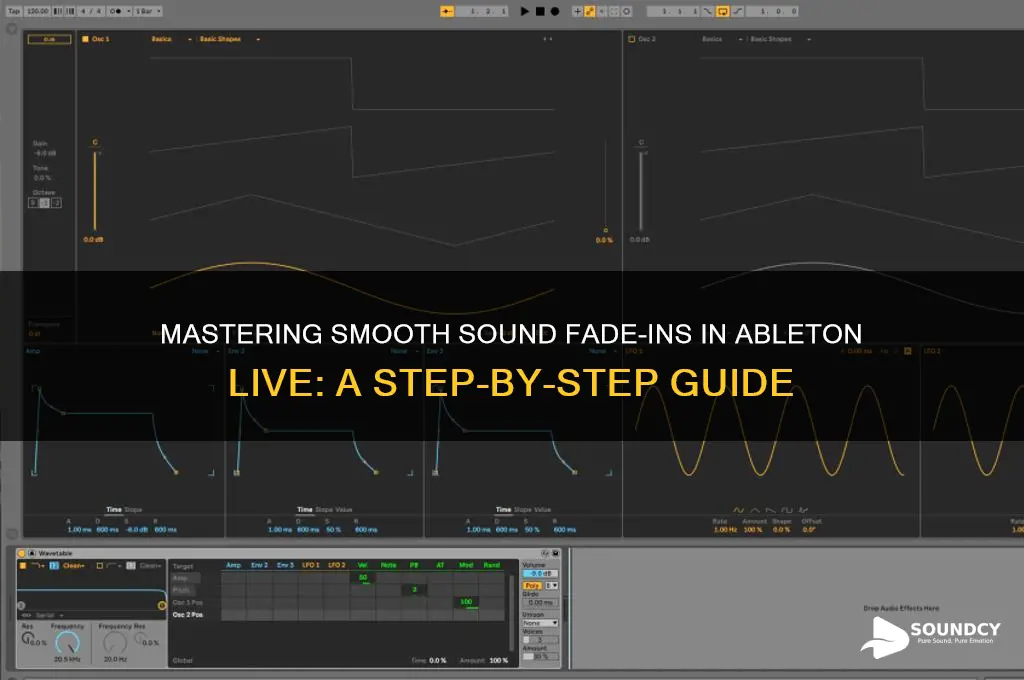Toggle the Wavetable device activator
Screen dimensions: 1024x680
click(x=21, y=553)
